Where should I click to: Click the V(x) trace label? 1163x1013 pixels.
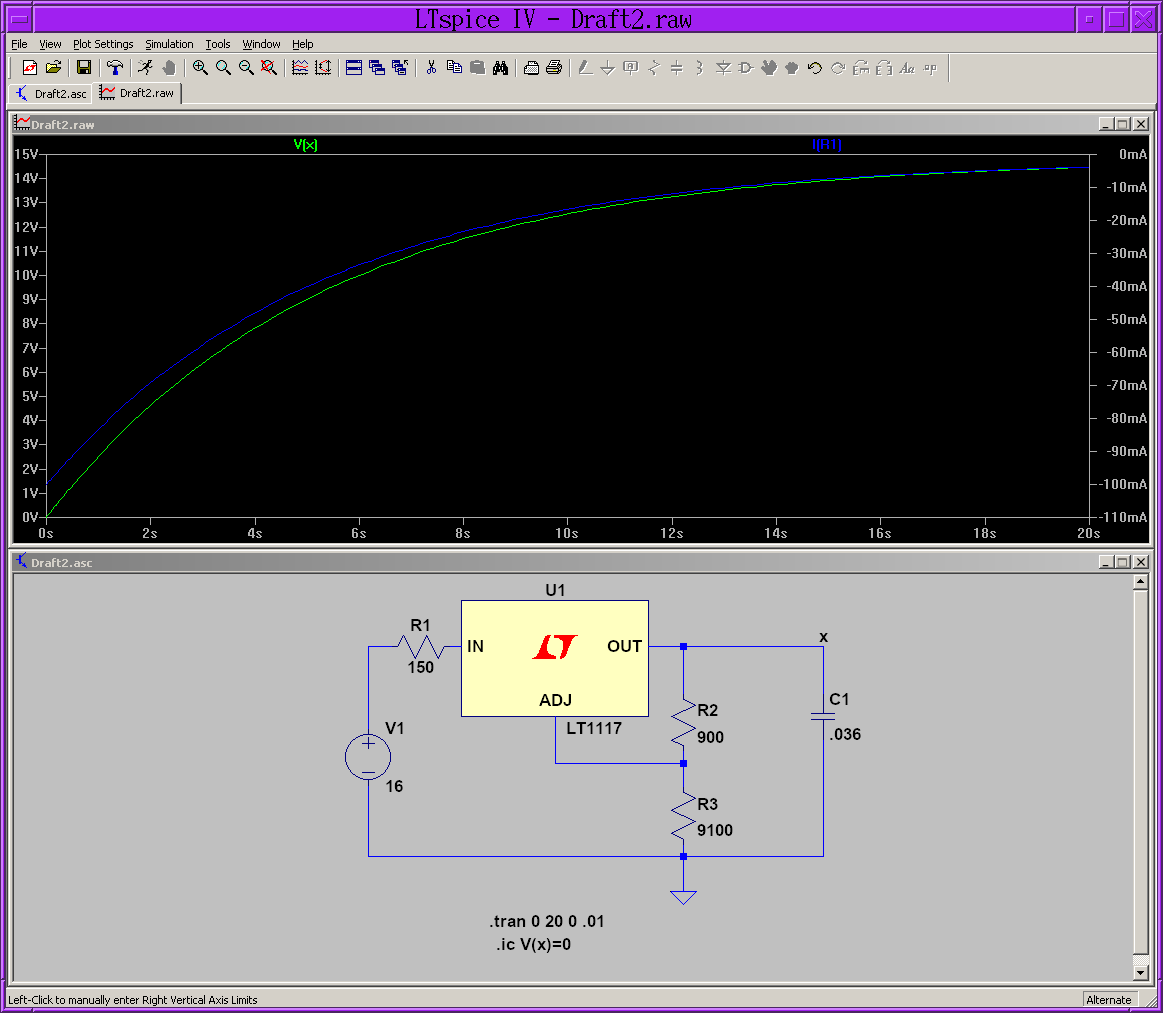pos(306,145)
